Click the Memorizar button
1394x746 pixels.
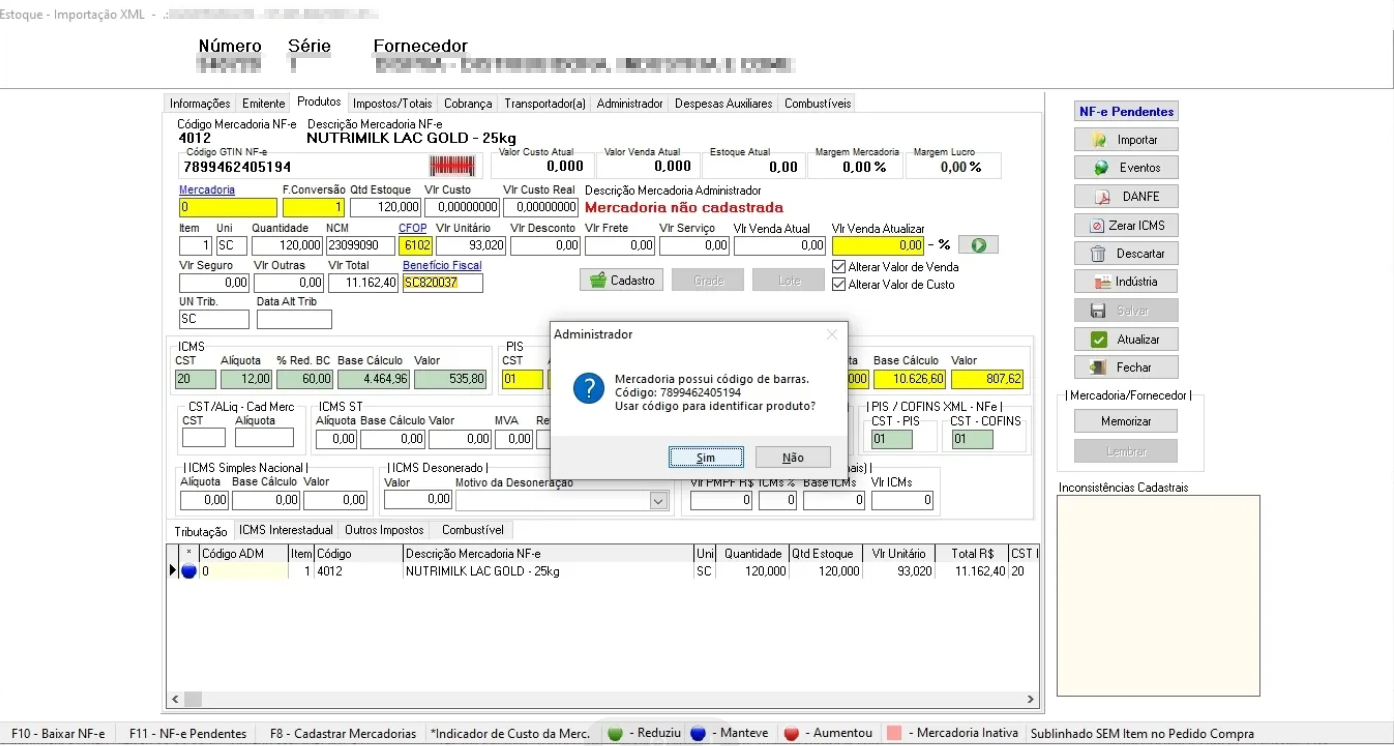(1126, 421)
